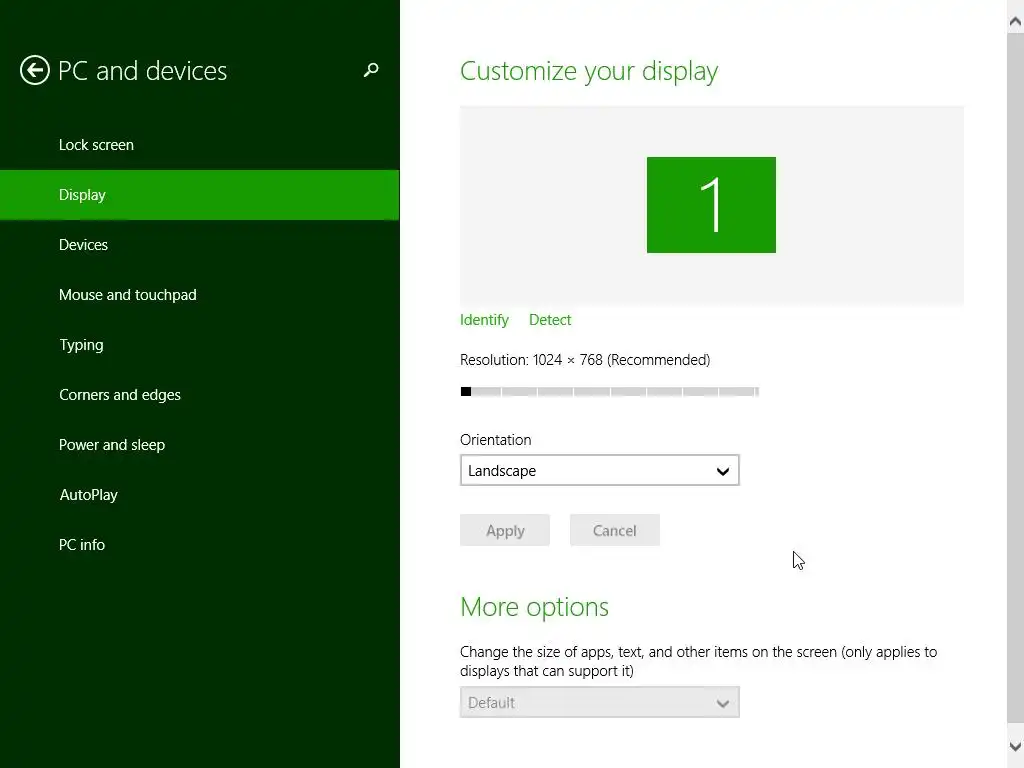Image resolution: width=1024 pixels, height=768 pixels.
Task: Click the More options heading
Action: click(534, 607)
